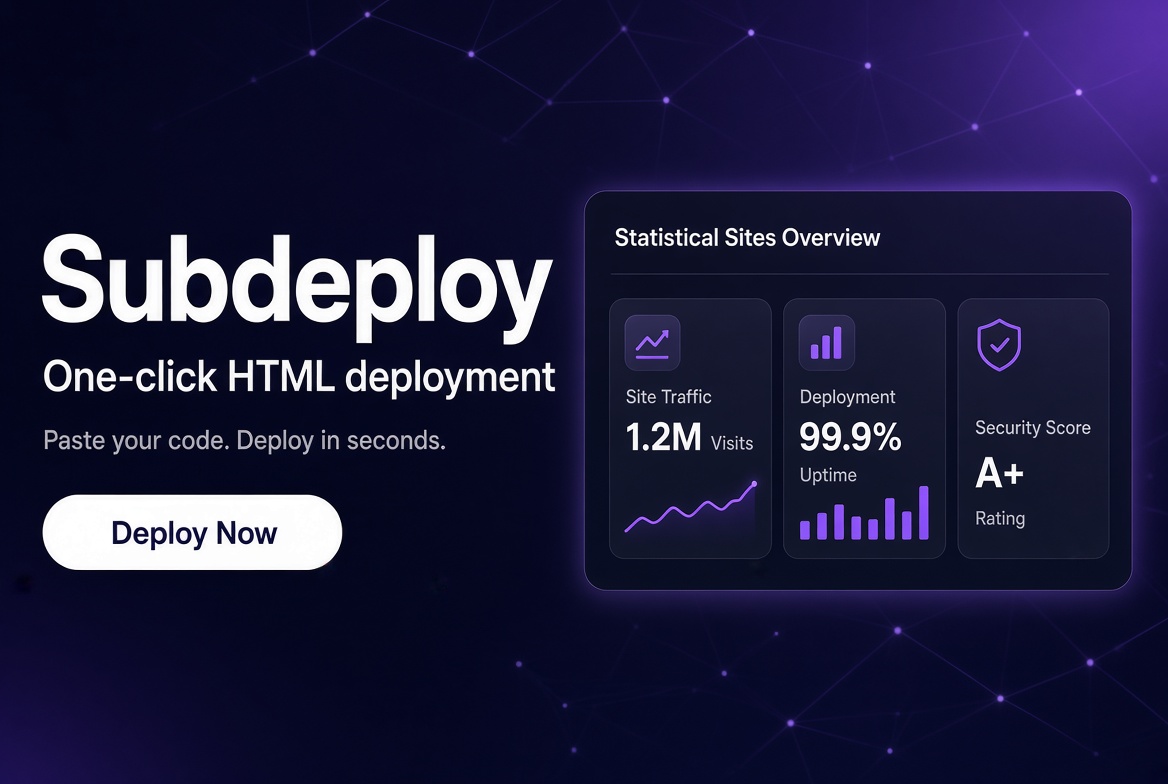The width and height of the screenshot is (1168, 784).
Task: Click the Deployment label
Action: [847, 397]
